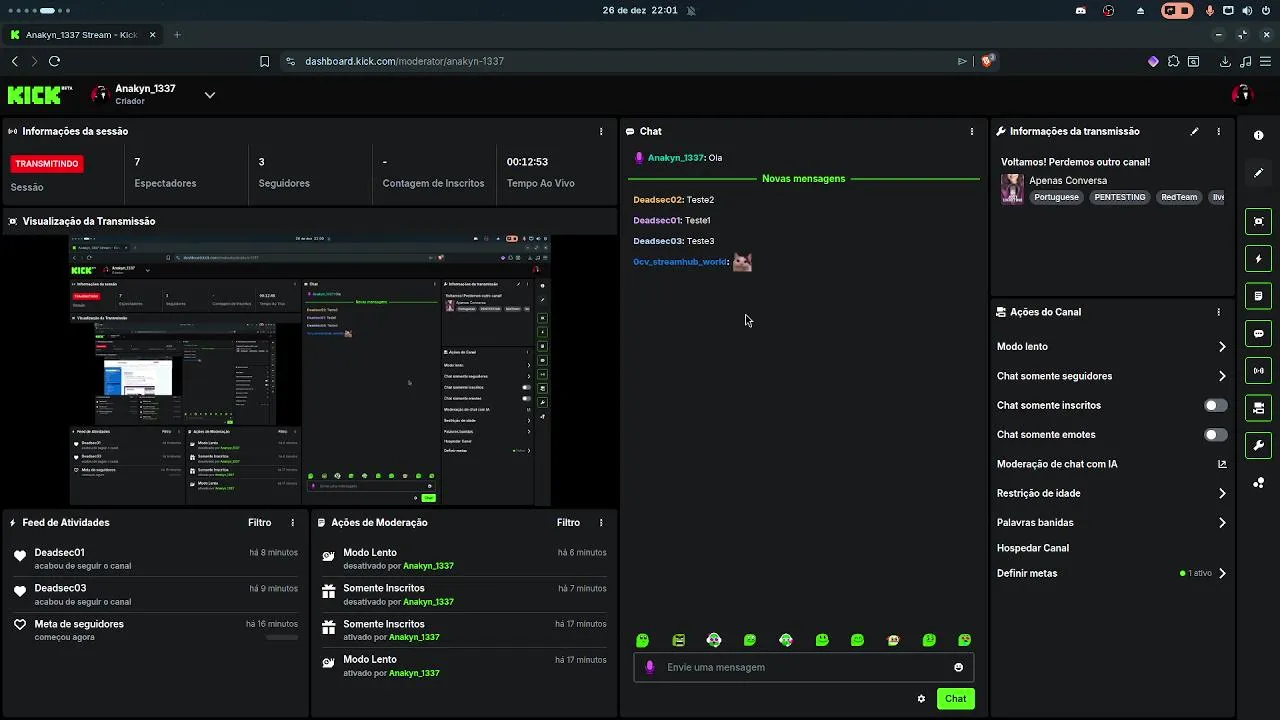Screen dimensions: 1280x720
Task: Select the Anakyn_1337 Stream browser tab
Action: tap(82, 35)
